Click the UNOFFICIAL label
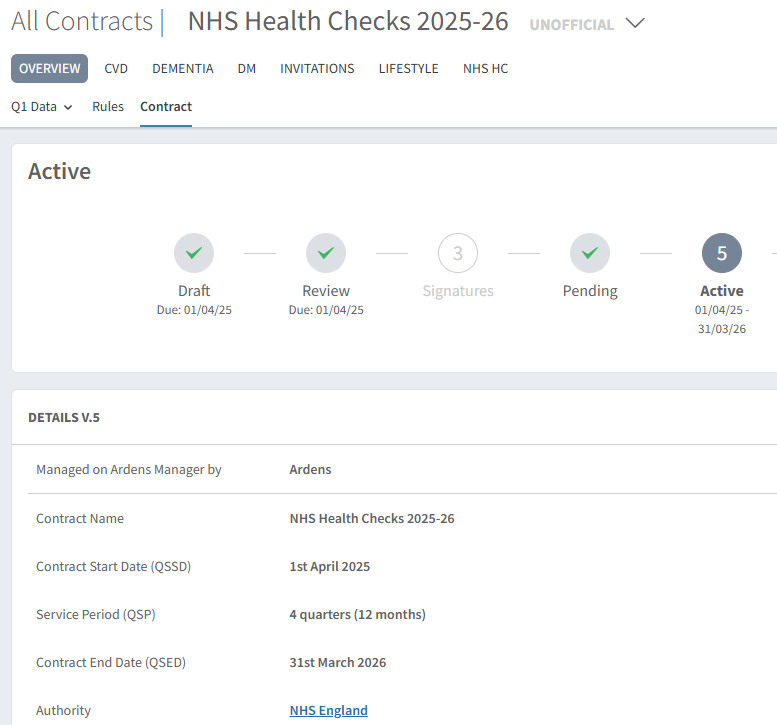The image size is (777, 725). [571, 24]
